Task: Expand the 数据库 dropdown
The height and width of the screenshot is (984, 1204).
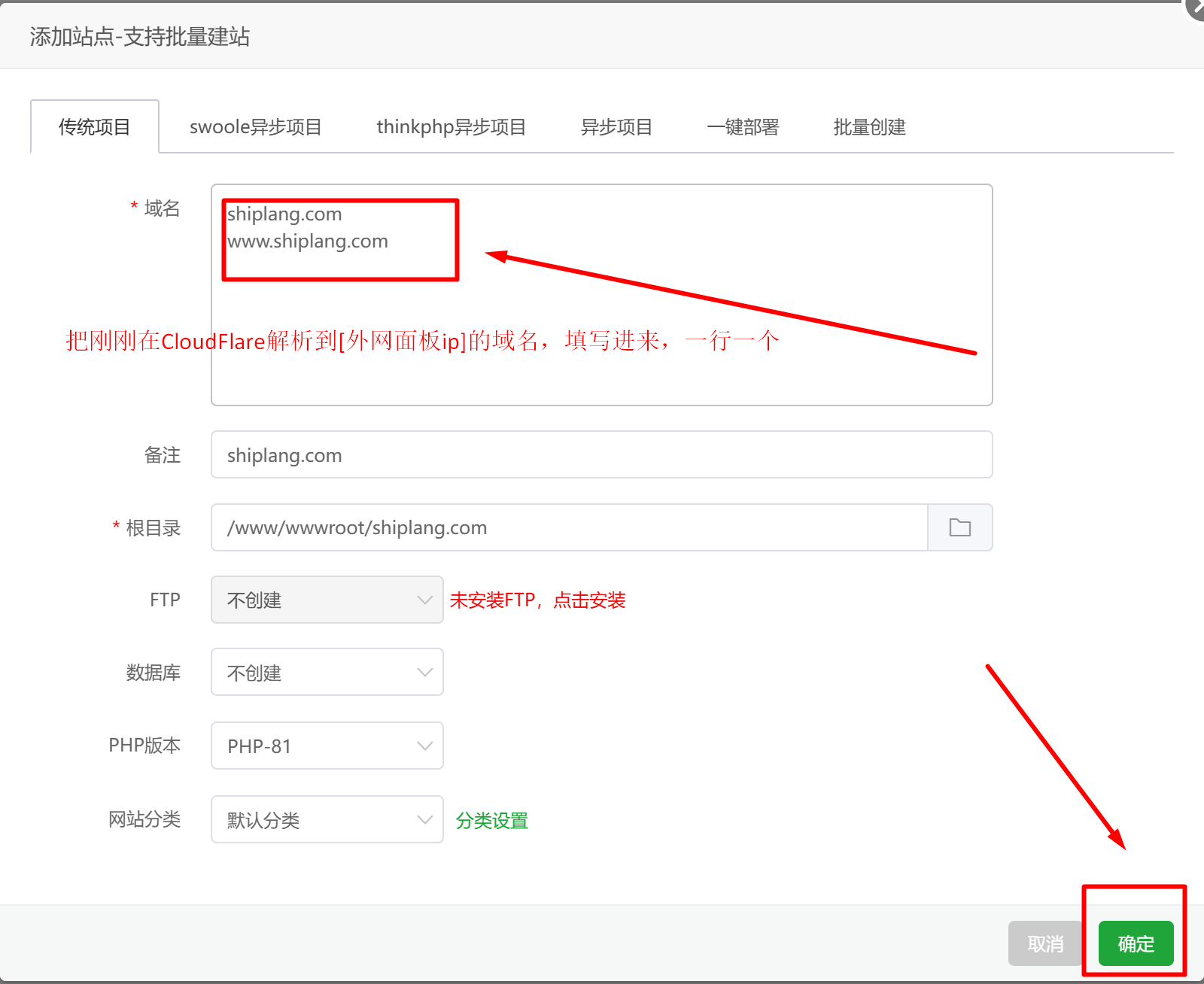Action: click(327, 672)
